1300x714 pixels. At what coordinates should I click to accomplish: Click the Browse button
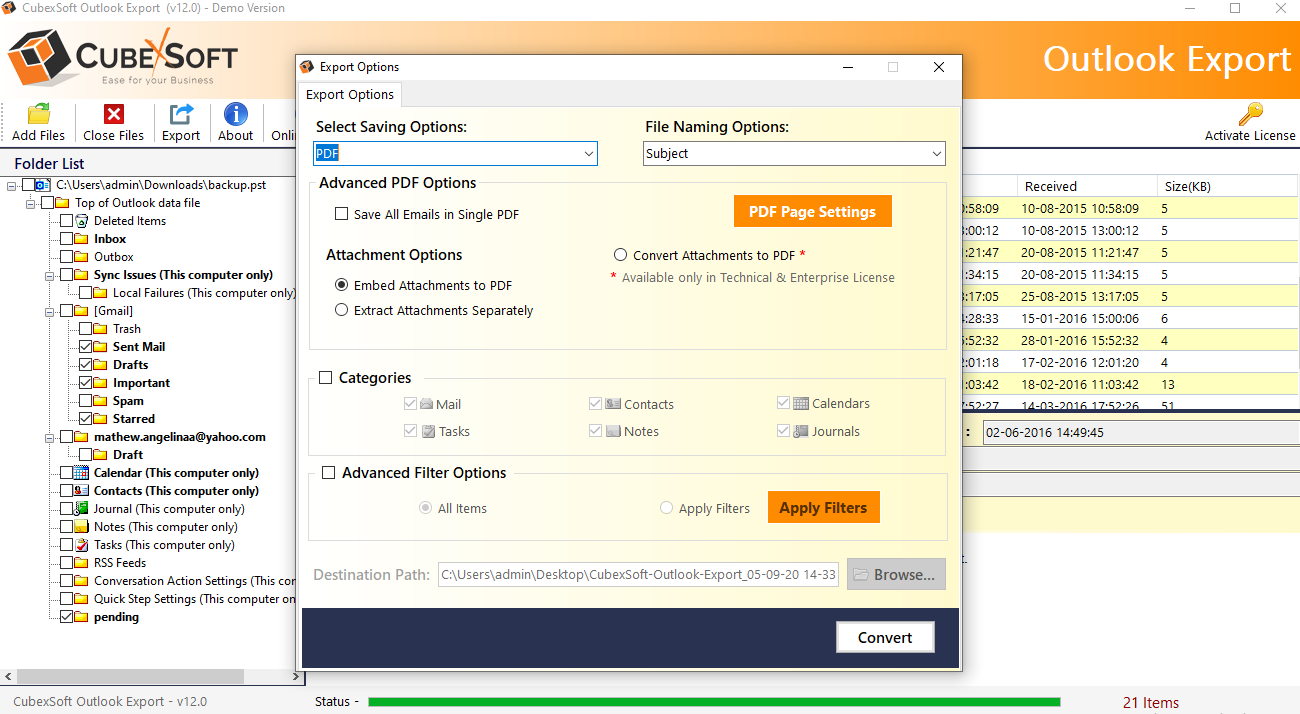pos(896,574)
